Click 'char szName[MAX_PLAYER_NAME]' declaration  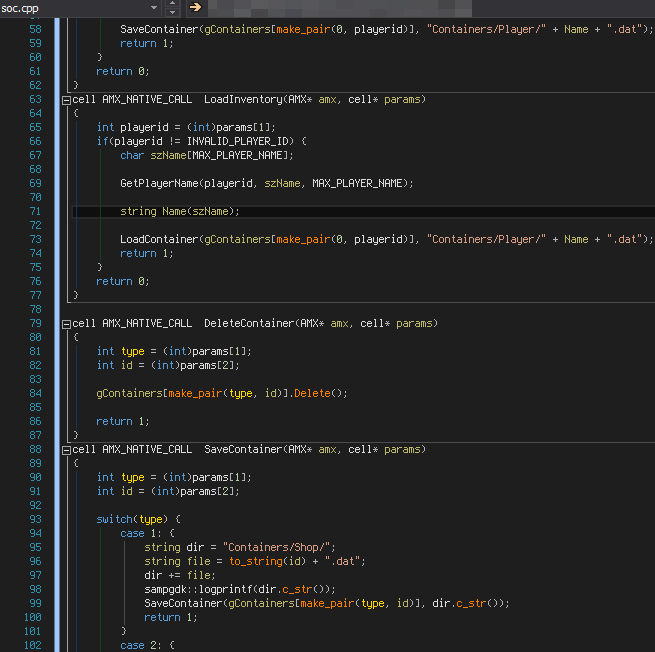tap(206, 155)
